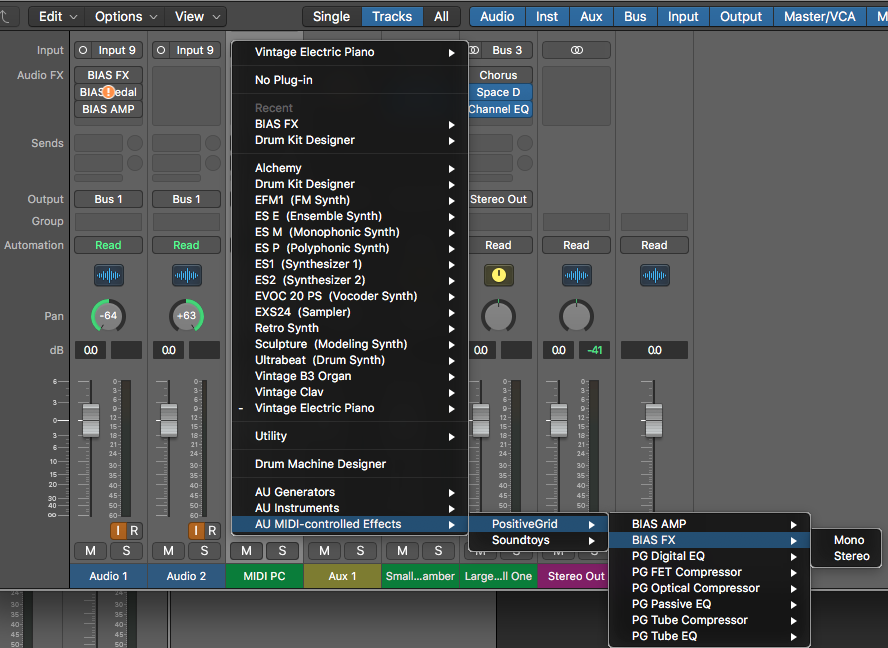Click the waveform icon on the master strip
This screenshot has width=888, height=648.
(x=655, y=276)
